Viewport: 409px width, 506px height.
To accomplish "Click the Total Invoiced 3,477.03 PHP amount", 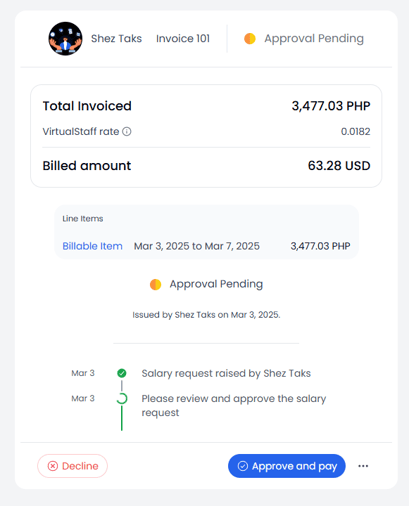I will click(331, 106).
